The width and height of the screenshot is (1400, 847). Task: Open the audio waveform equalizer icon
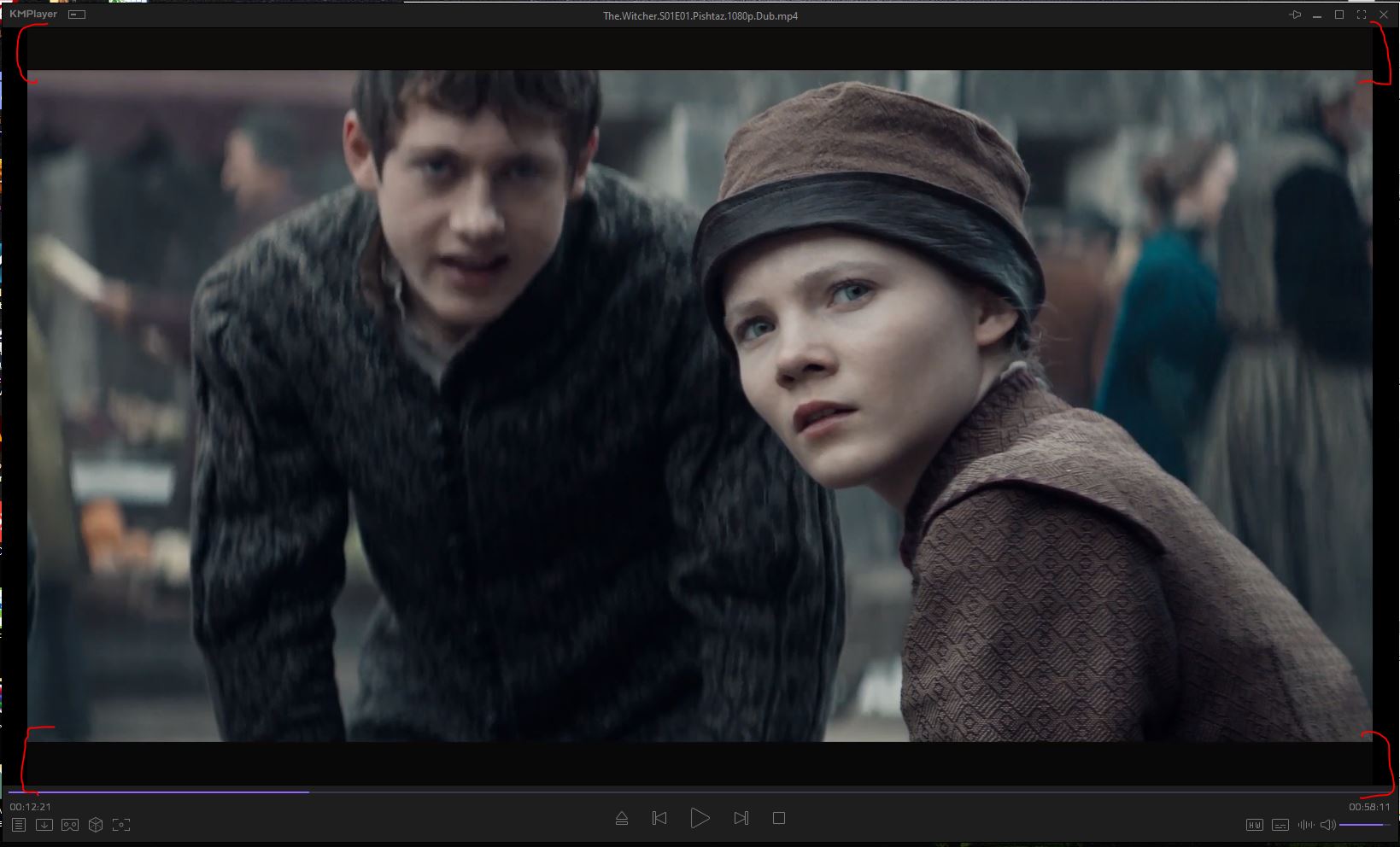[x=1305, y=825]
